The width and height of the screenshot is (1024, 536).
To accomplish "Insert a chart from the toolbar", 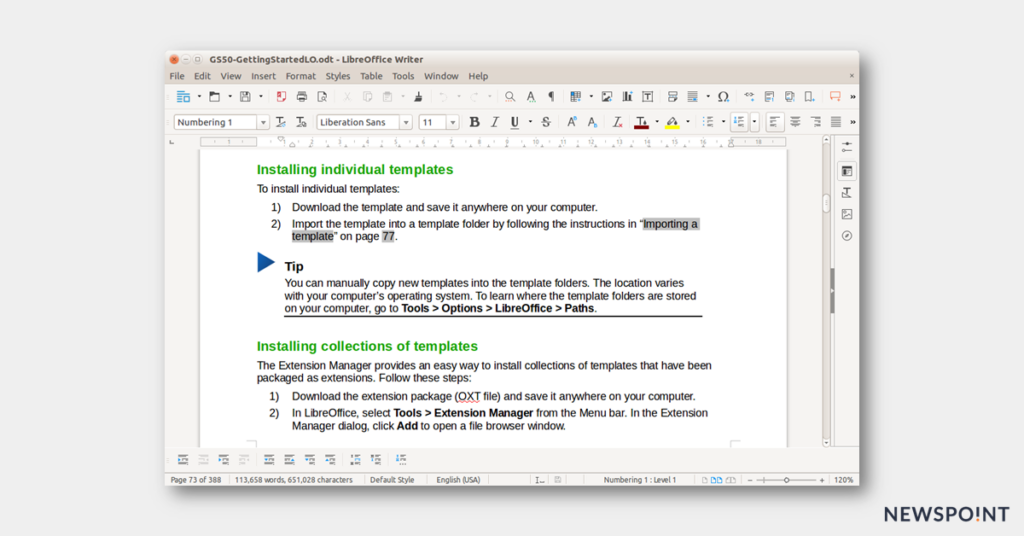I will point(627,97).
